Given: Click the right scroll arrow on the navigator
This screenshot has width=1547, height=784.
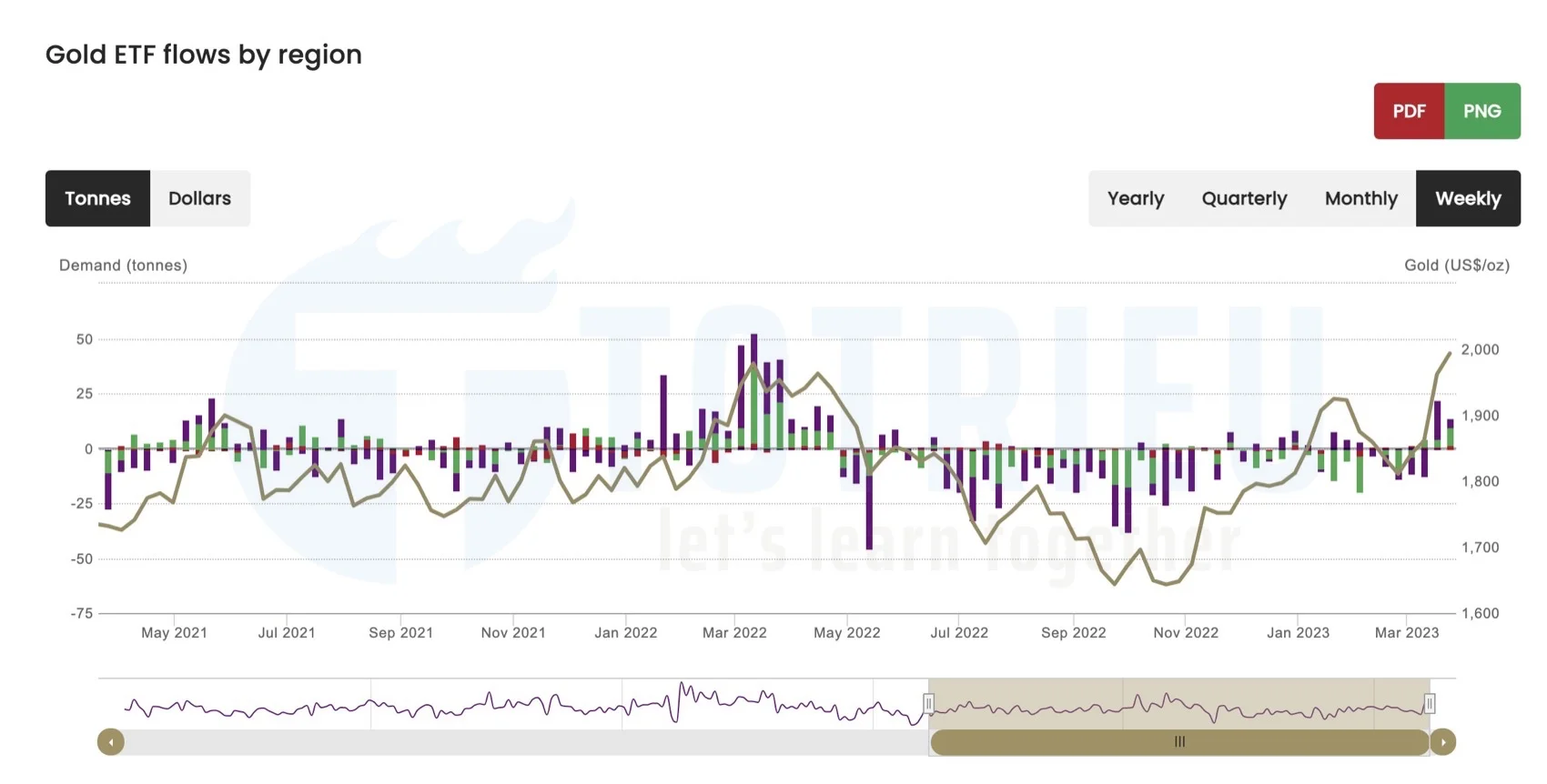Looking at the screenshot, I should pyautogui.click(x=1443, y=741).
